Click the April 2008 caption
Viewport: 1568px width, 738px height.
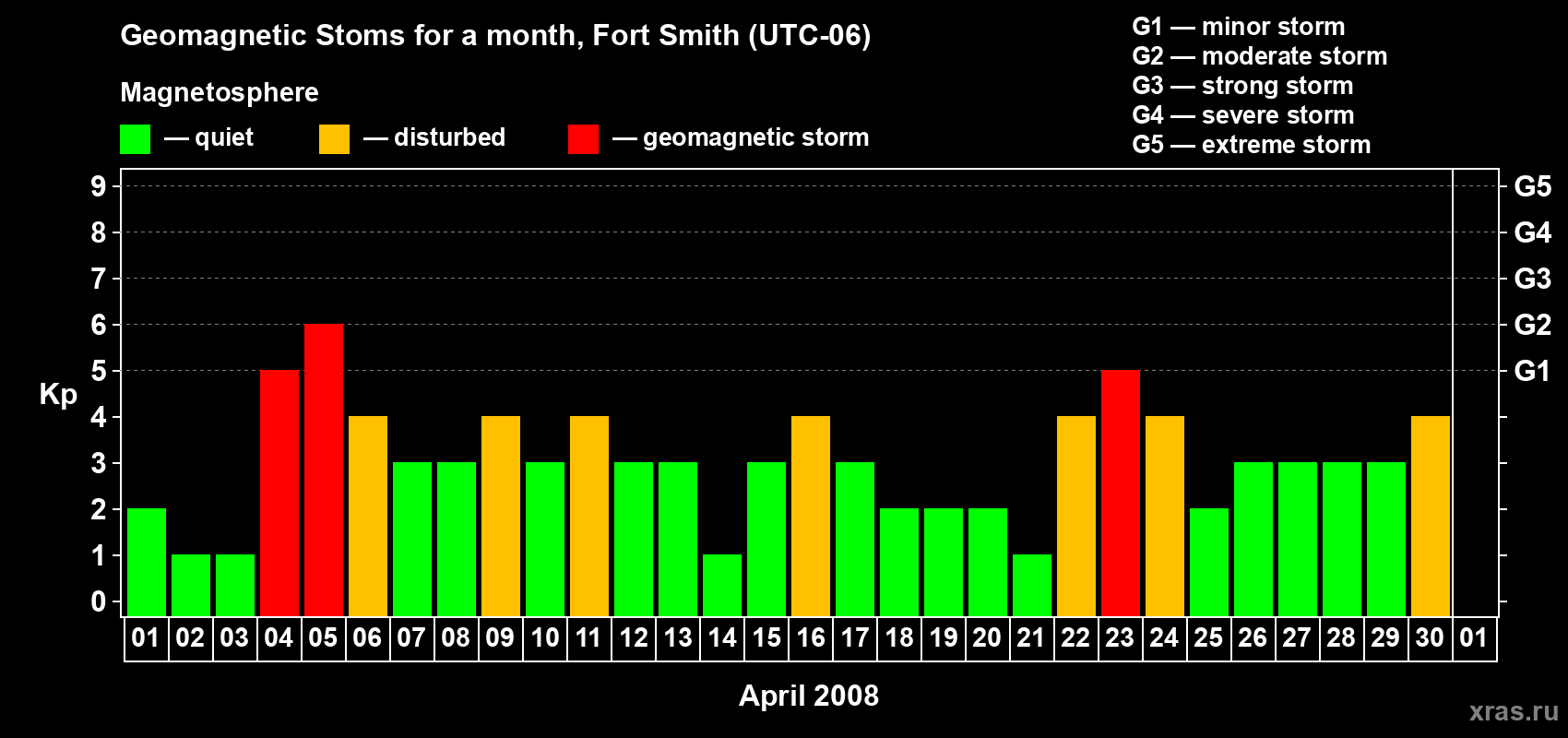809,696
